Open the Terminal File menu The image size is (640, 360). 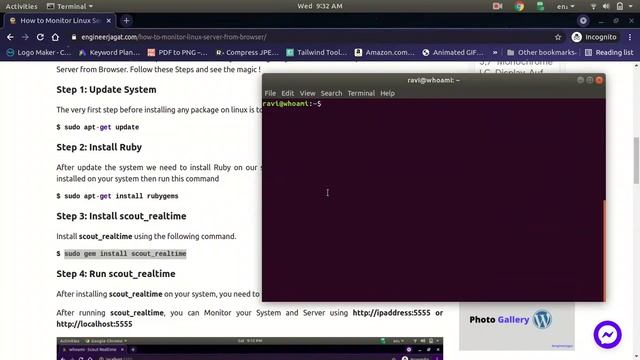pyautogui.click(x=270, y=93)
